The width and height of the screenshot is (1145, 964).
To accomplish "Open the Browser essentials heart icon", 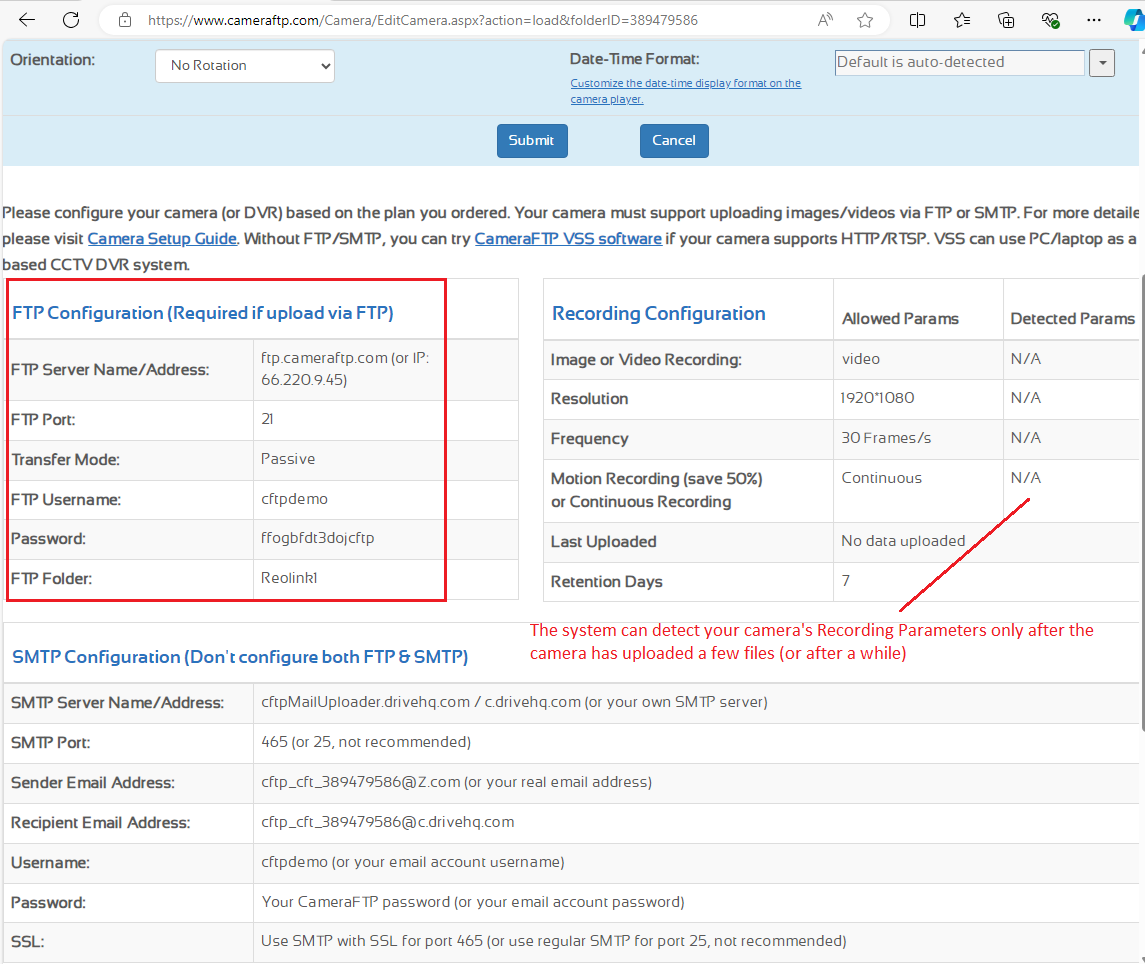I will (x=1050, y=20).
